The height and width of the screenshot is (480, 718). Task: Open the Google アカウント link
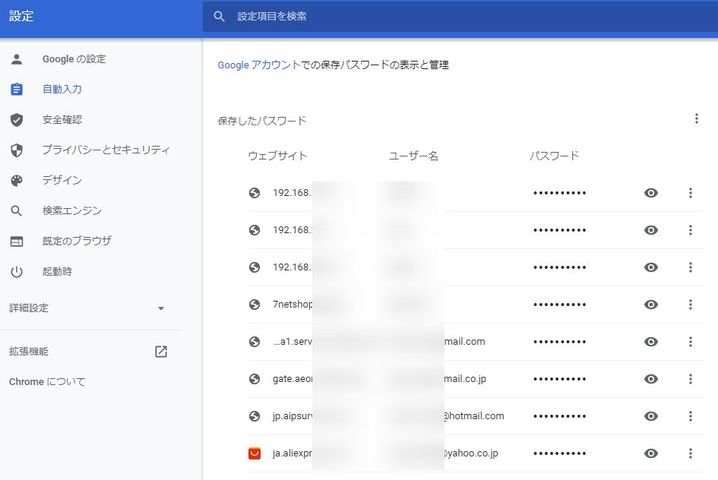coord(258,65)
